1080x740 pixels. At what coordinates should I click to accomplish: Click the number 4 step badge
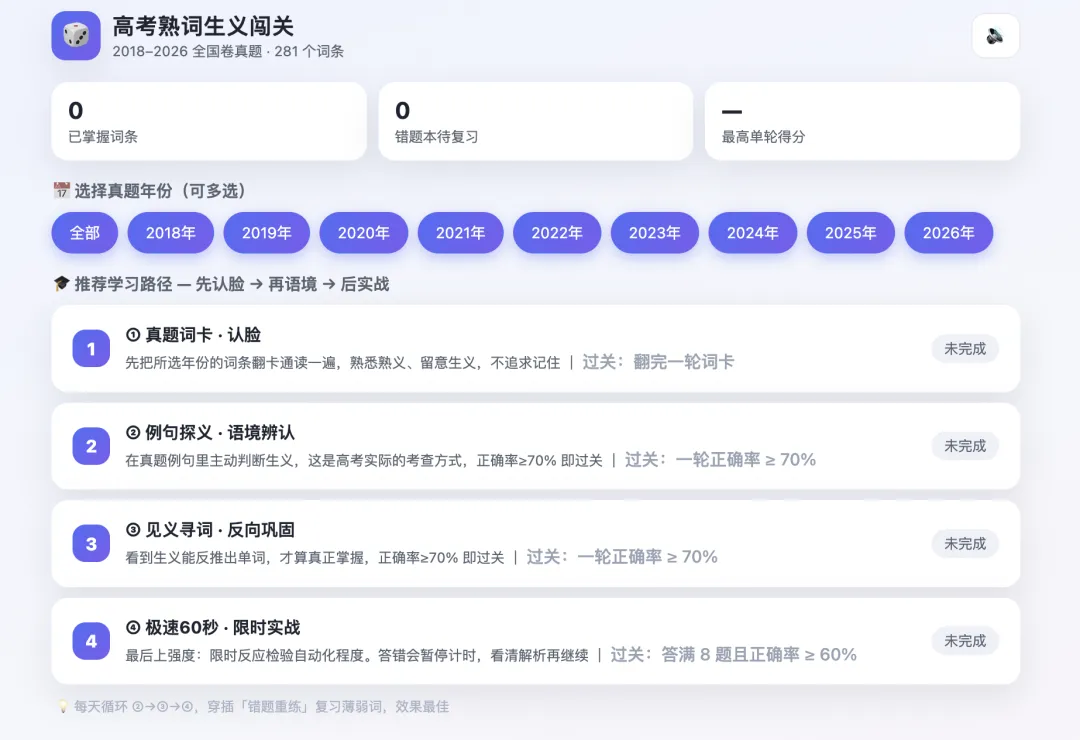(91, 641)
